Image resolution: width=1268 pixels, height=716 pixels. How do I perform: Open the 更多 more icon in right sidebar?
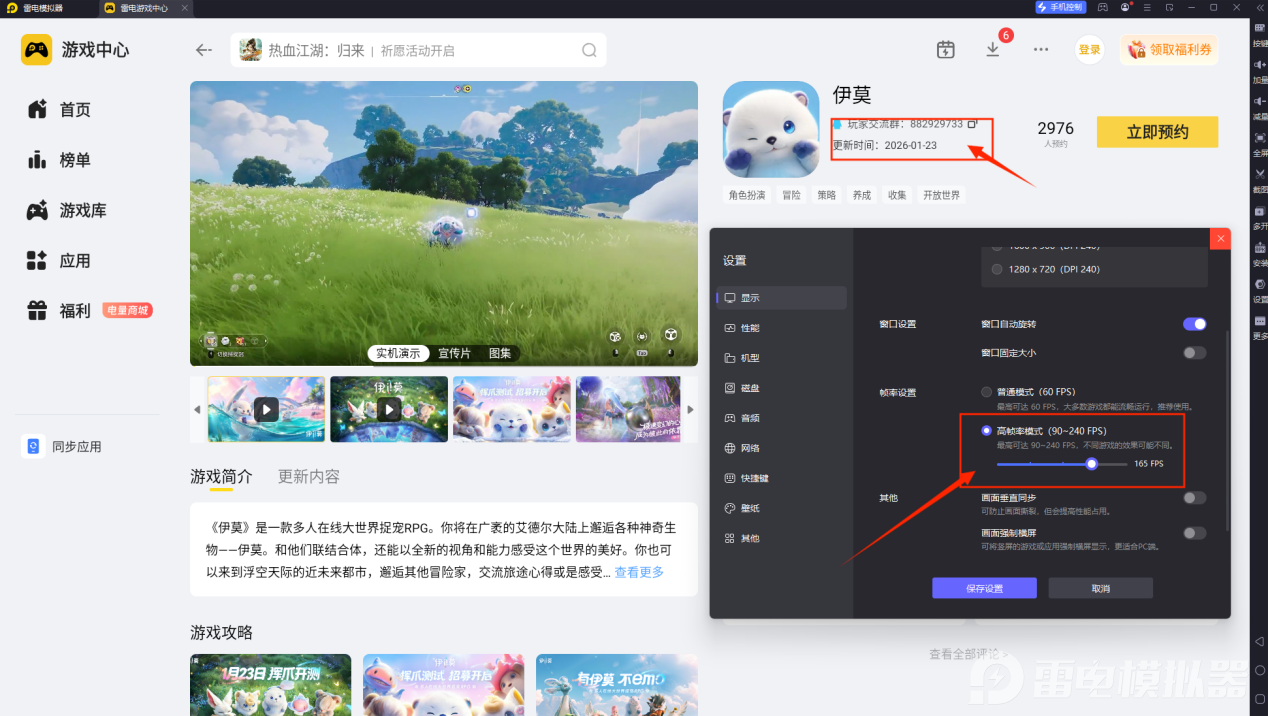(1260, 321)
